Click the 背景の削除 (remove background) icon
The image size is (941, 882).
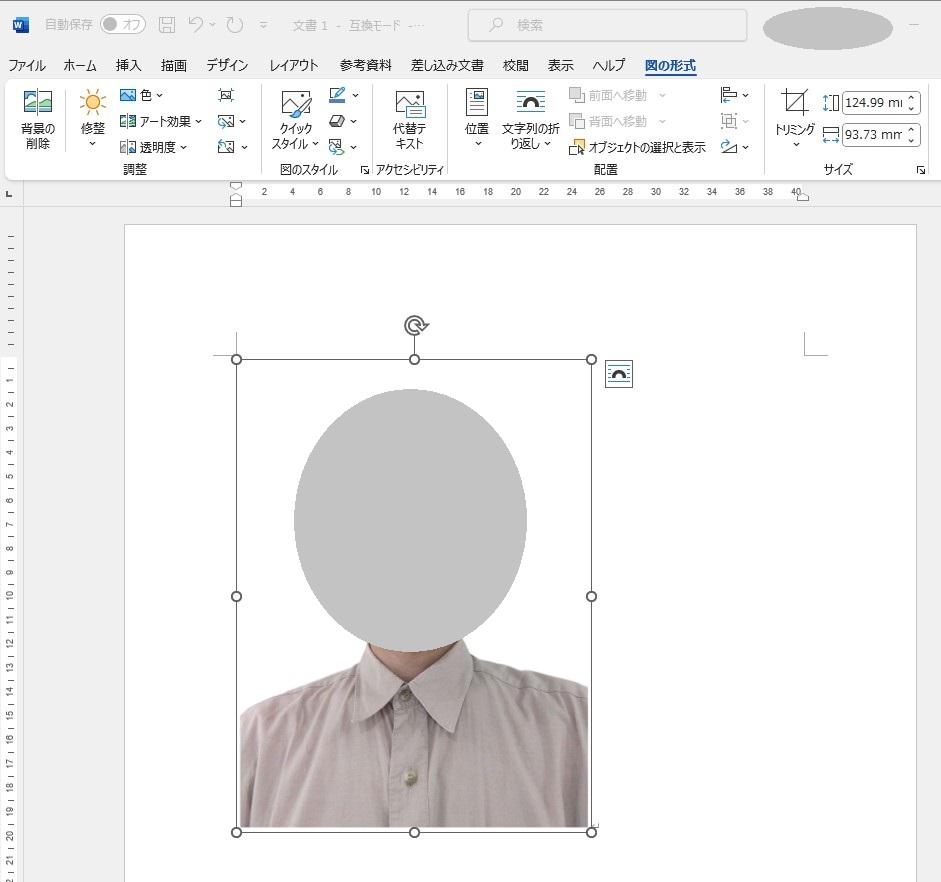38,102
